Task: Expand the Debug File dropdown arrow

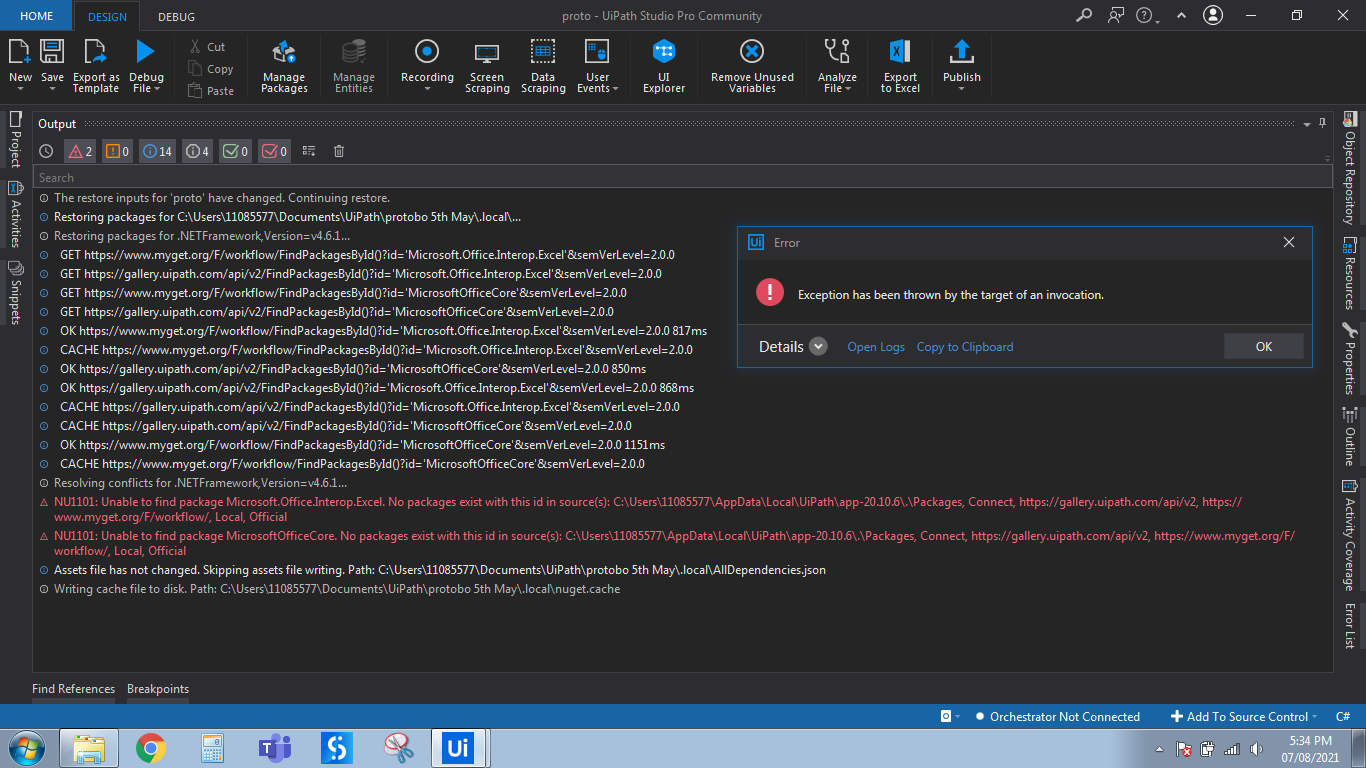Action: click(157, 89)
